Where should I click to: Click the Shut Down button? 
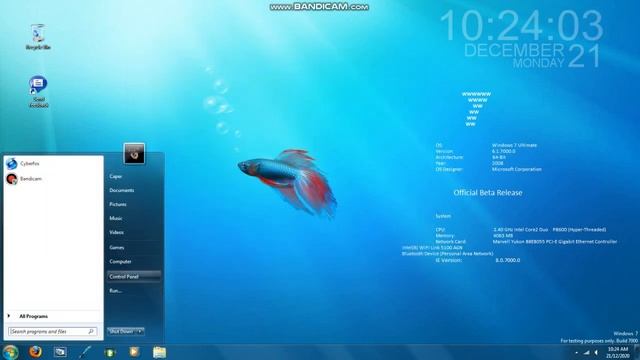click(x=121, y=331)
